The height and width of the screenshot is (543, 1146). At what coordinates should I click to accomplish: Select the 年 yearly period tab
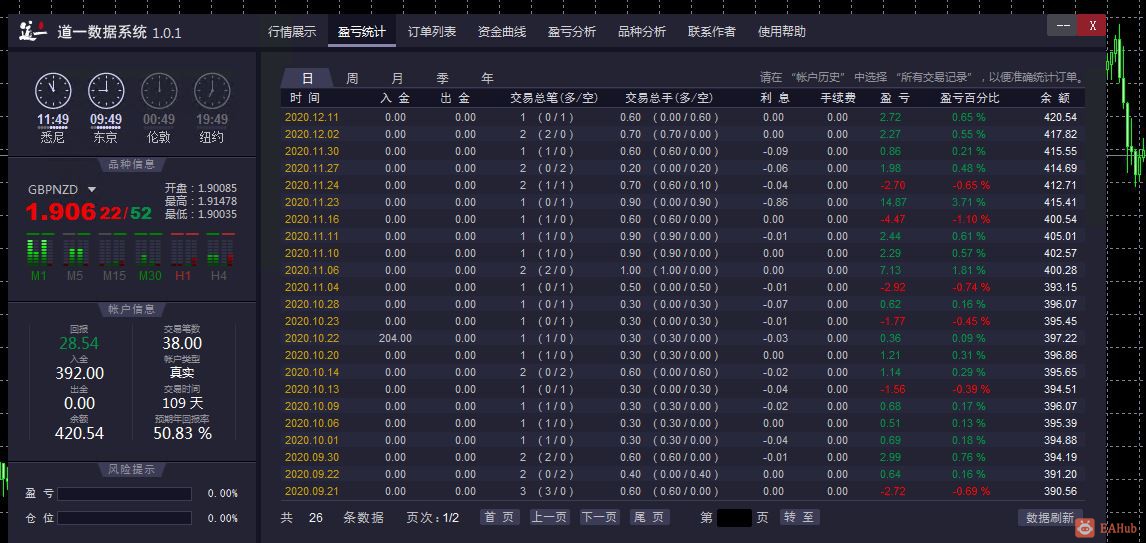click(x=487, y=78)
